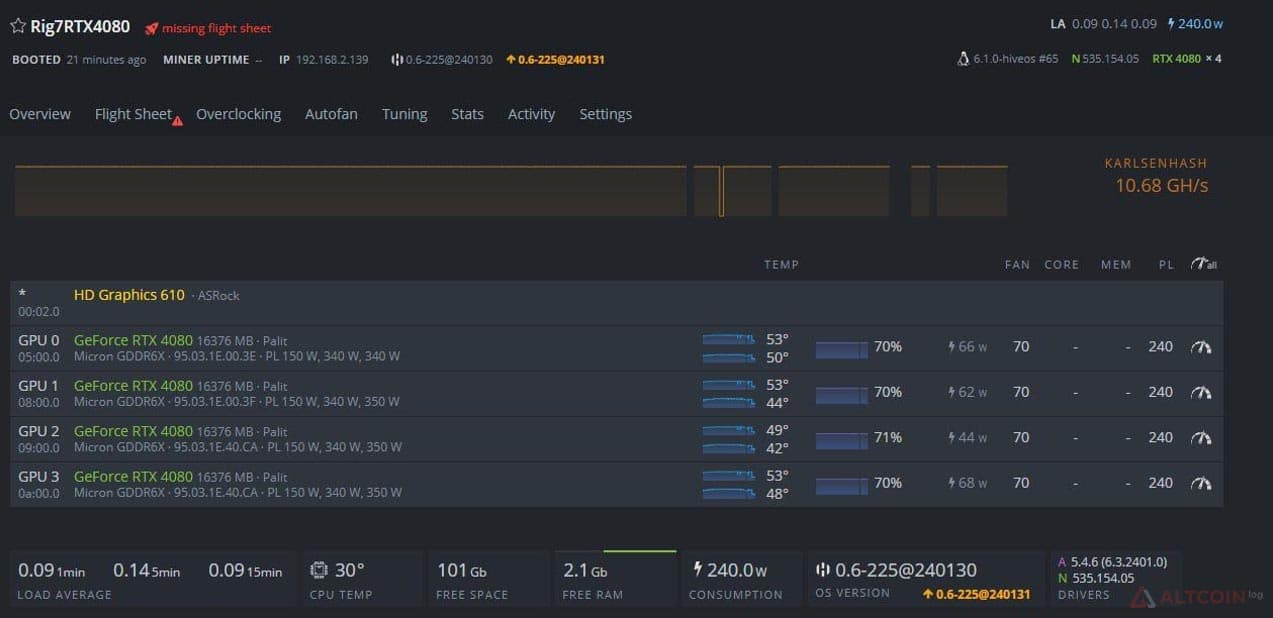Select GPU 2 GeForce RTX 4080 name
Screen dimensions: 1273x618
point(133,431)
